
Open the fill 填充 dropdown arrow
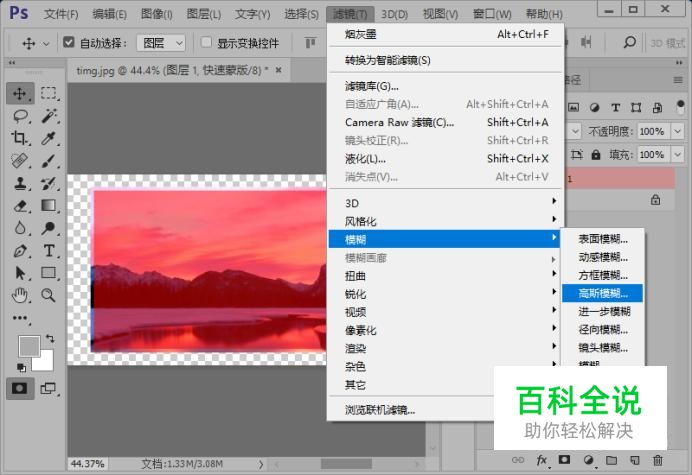[x=677, y=155]
